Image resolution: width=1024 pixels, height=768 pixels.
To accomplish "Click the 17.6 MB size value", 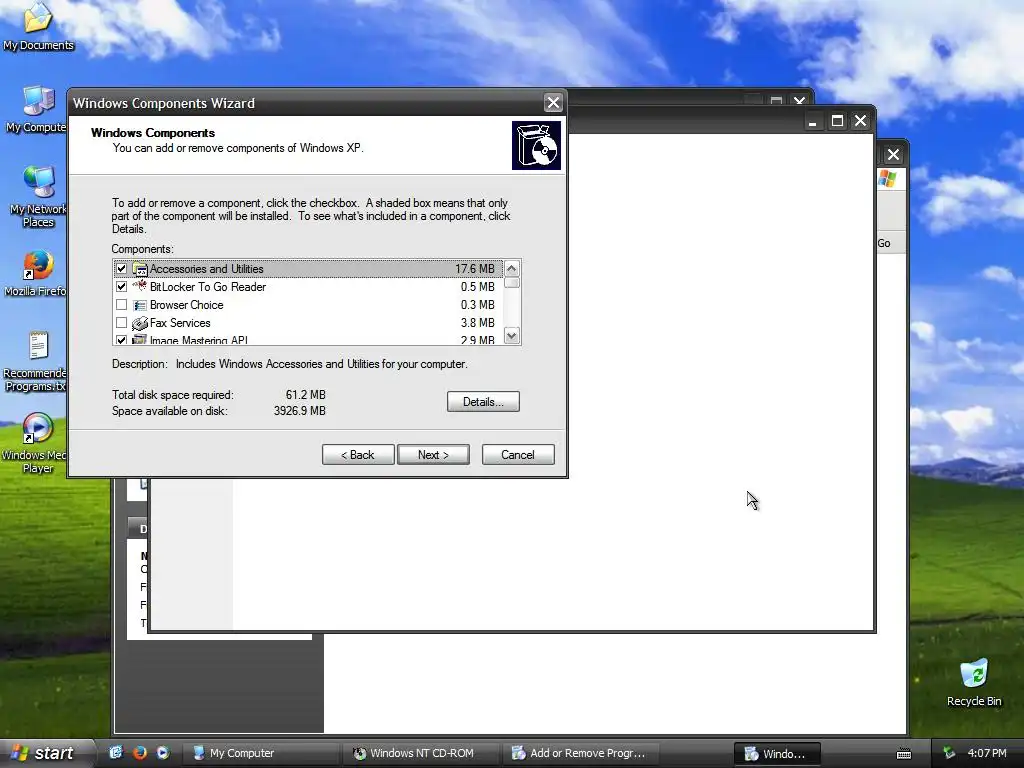I will click(x=475, y=268).
